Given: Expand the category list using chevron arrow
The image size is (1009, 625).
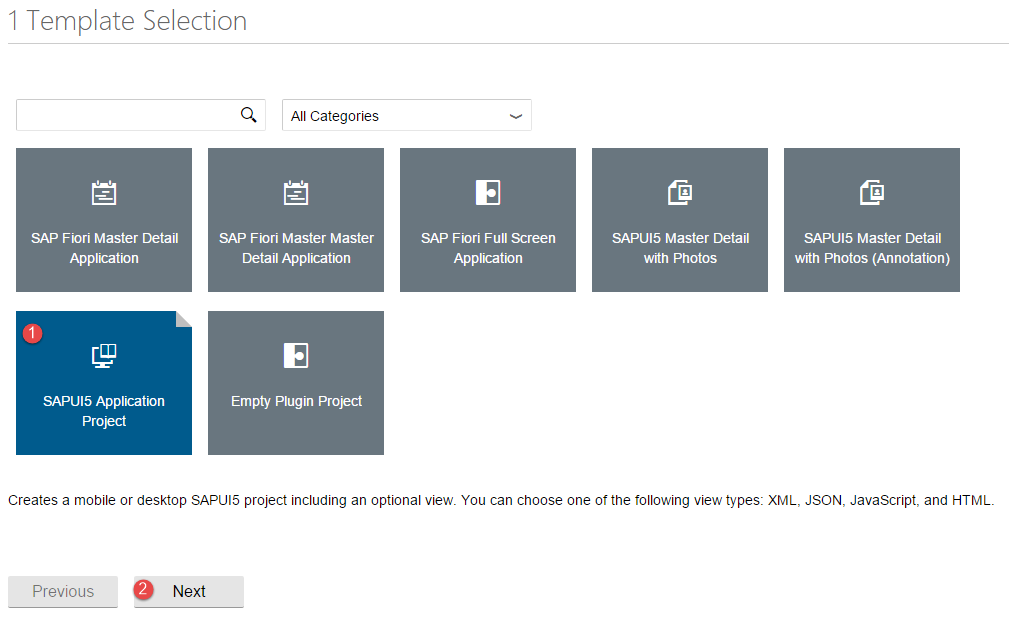Looking at the screenshot, I should tap(515, 117).
